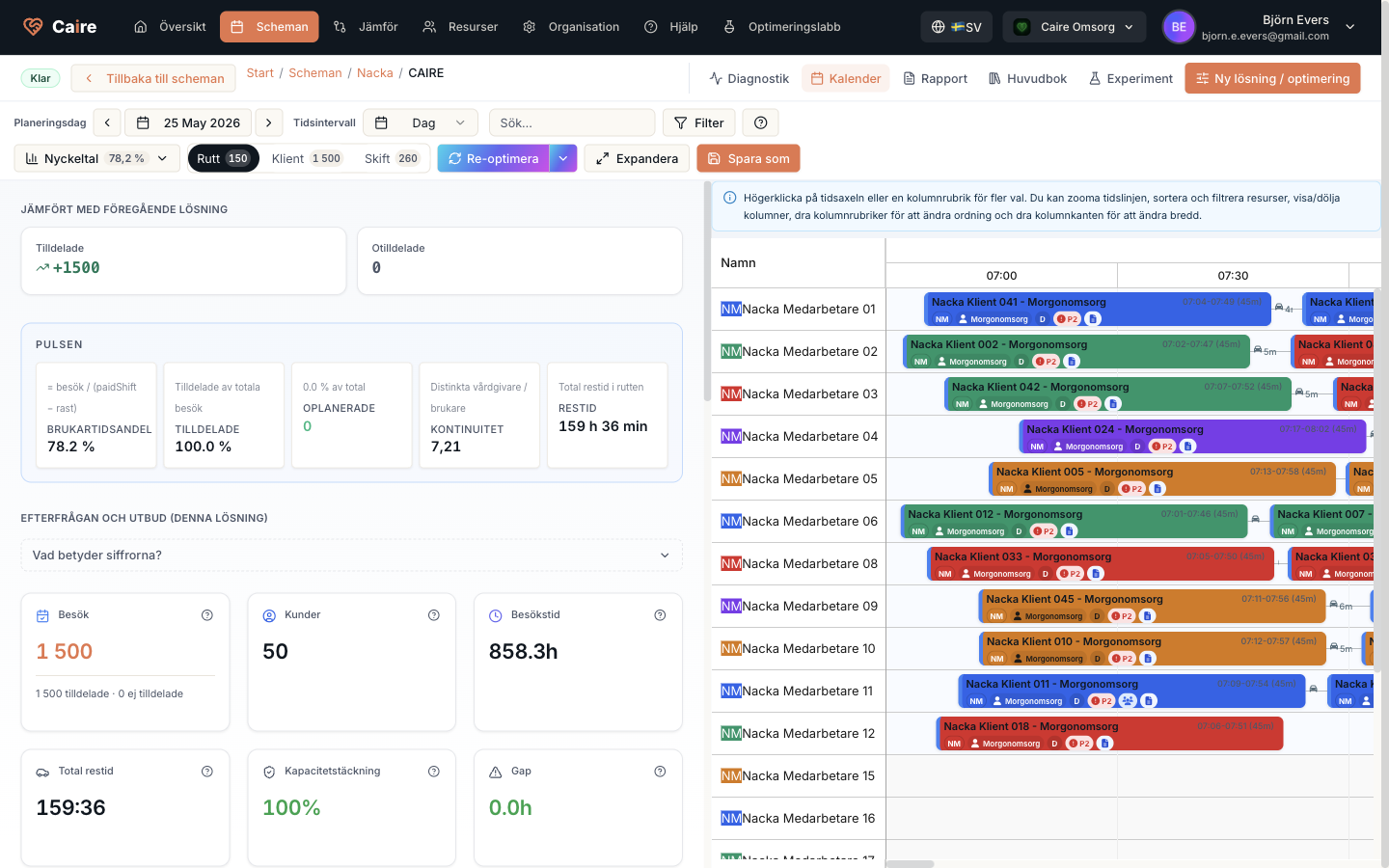Click the Caire heart logo
This screenshot has width=1389, height=868.
point(33,27)
